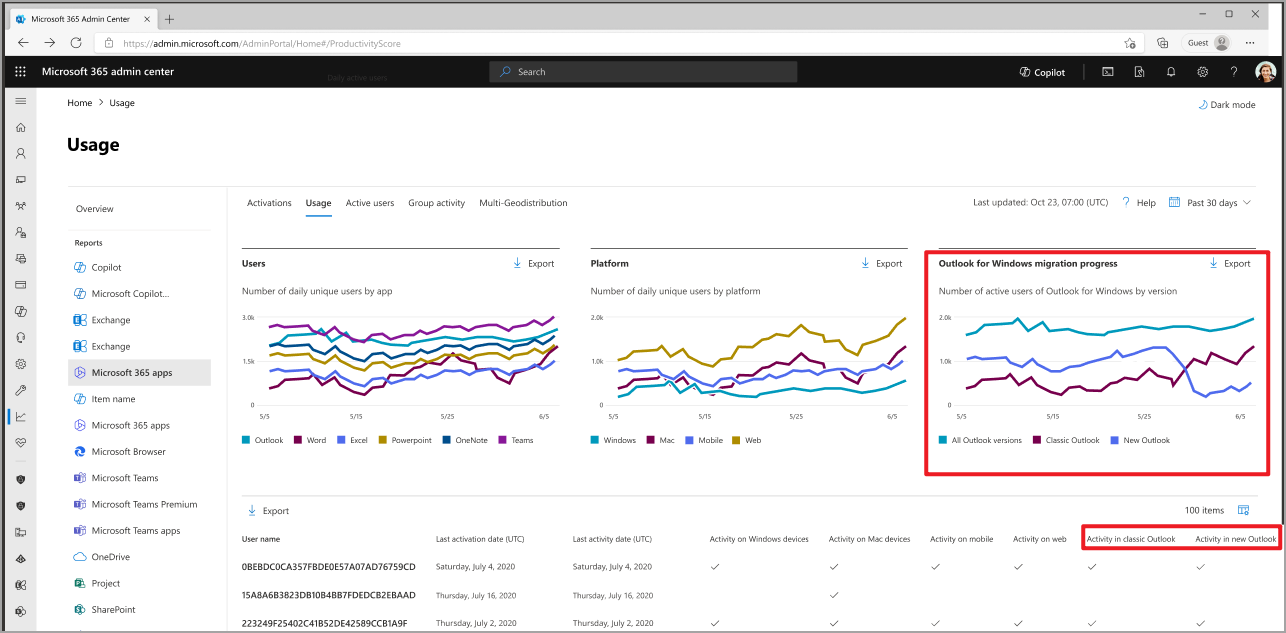Open the notifications bell icon
The height and width of the screenshot is (633, 1286).
[x=1171, y=71]
